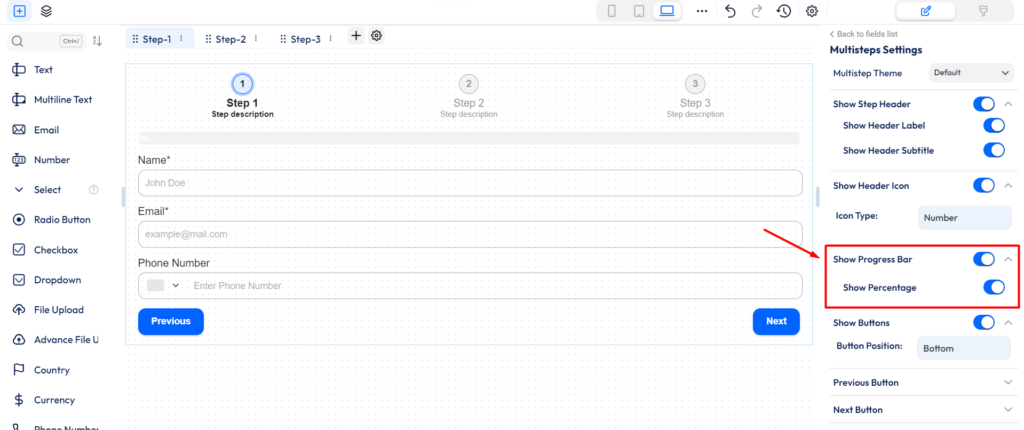The image size is (1024, 430).
Task: Click the layers icon at top left
Action: pos(47,11)
